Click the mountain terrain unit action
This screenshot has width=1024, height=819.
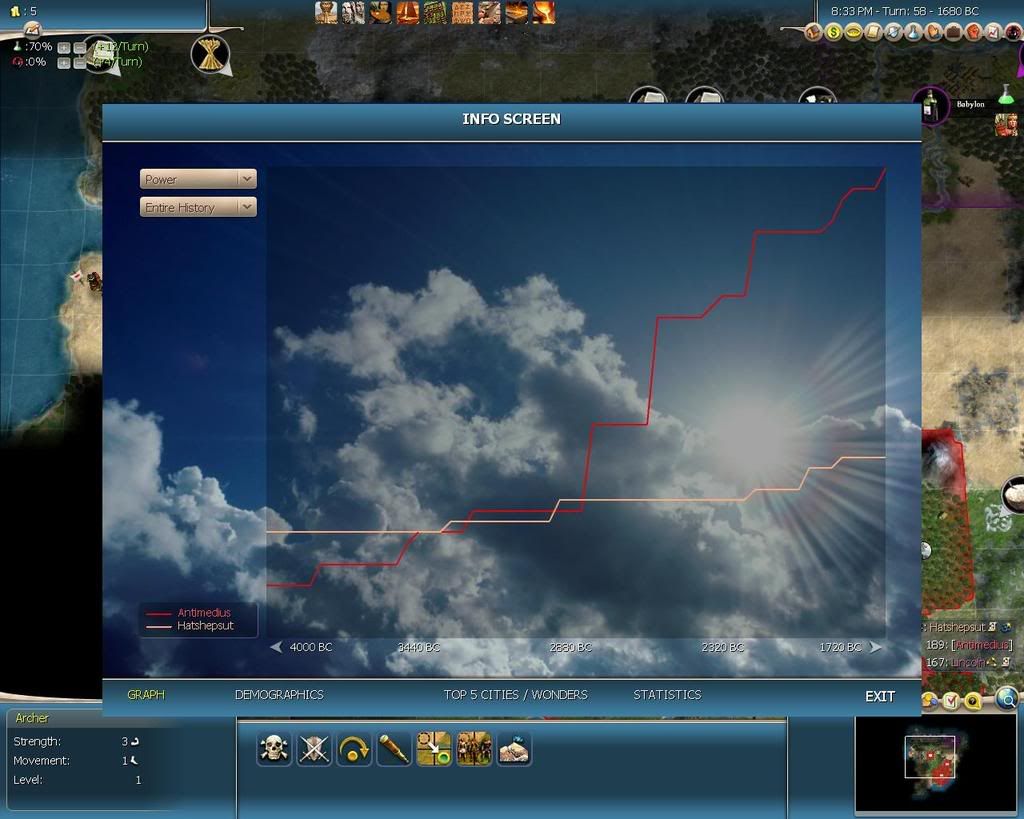pos(515,748)
